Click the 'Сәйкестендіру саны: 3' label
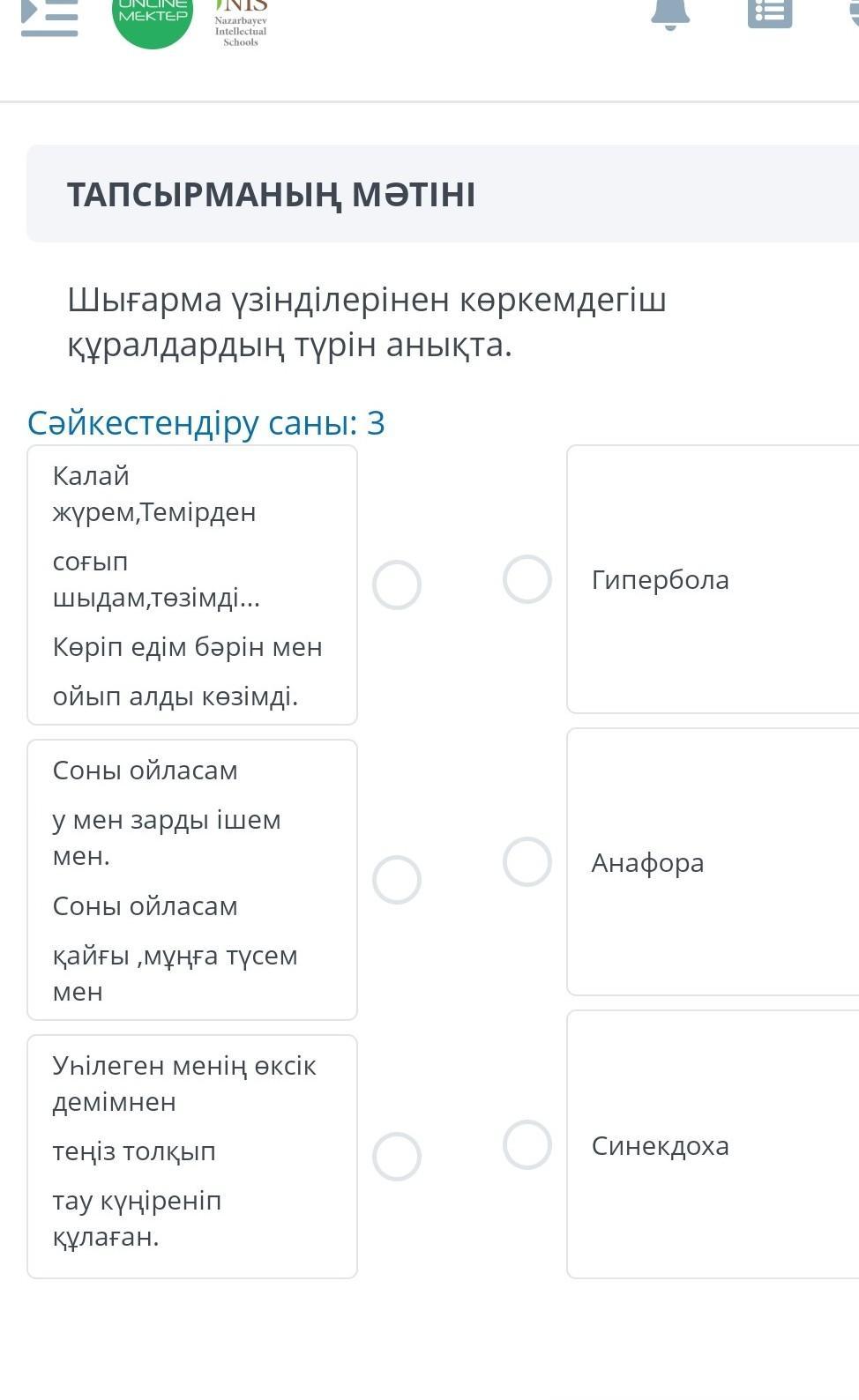This screenshot has height=1400, width=859. (206, 423)
